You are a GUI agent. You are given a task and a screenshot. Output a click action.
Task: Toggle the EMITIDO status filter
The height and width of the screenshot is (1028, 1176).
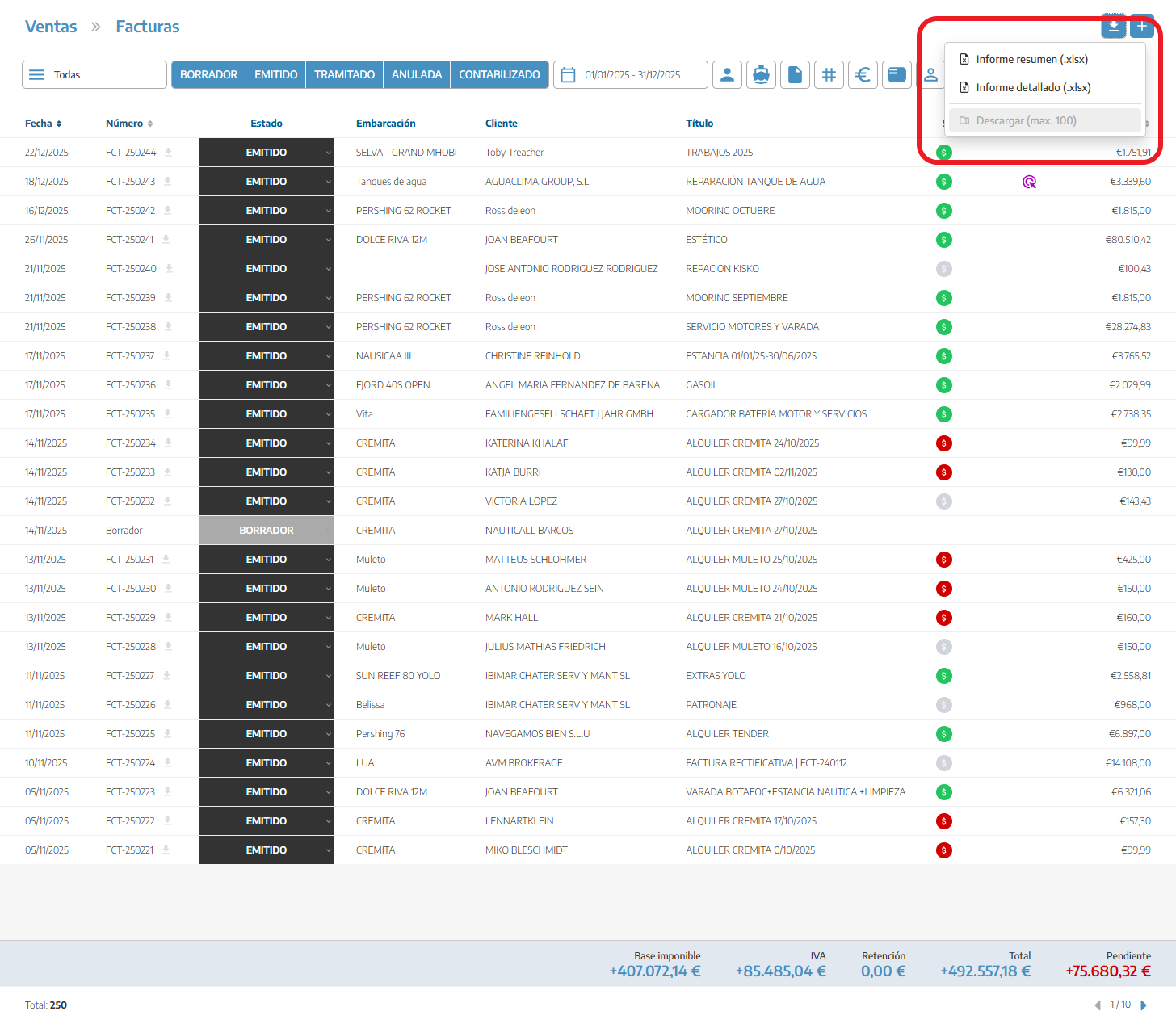(276, 75)
